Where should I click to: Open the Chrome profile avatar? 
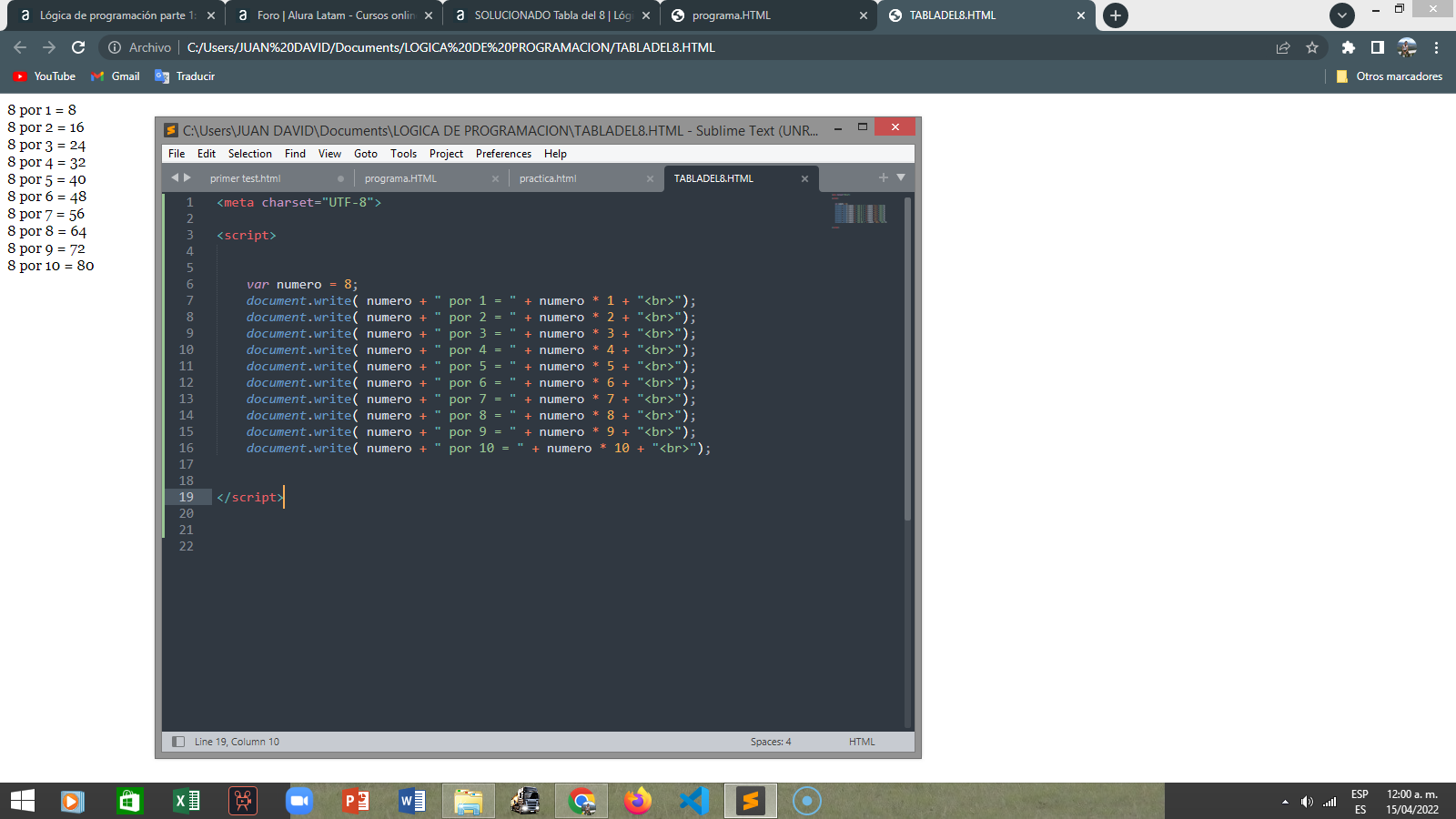[x=1407, y=47]
